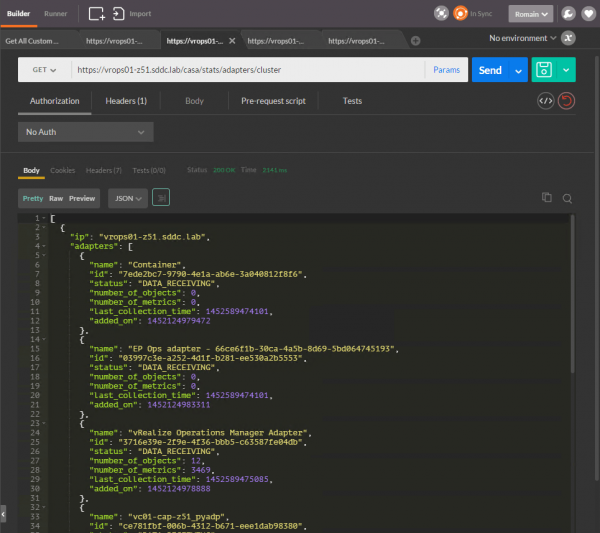This screenshot has height=533, width=600.
Task: Switch response view to Preview
Action: point(82,198)
